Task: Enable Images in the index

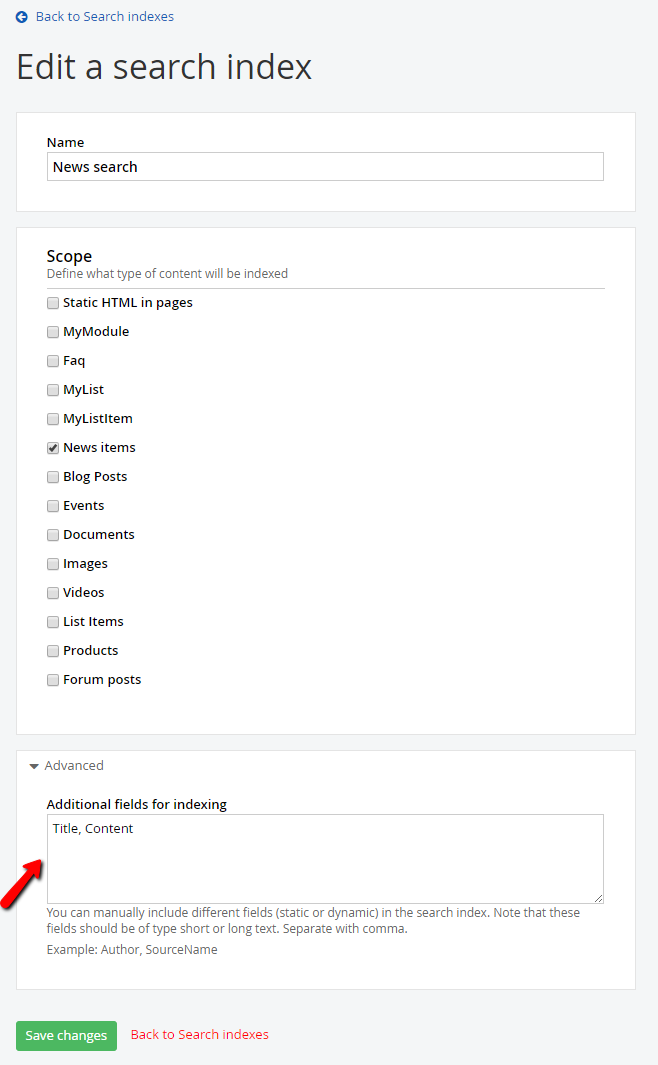Action: click(52, 563)
